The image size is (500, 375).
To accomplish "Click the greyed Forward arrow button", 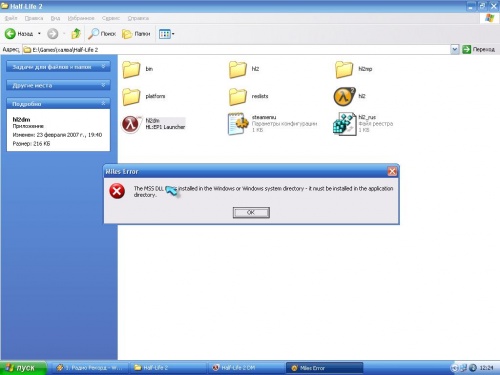I will point(52,34).
